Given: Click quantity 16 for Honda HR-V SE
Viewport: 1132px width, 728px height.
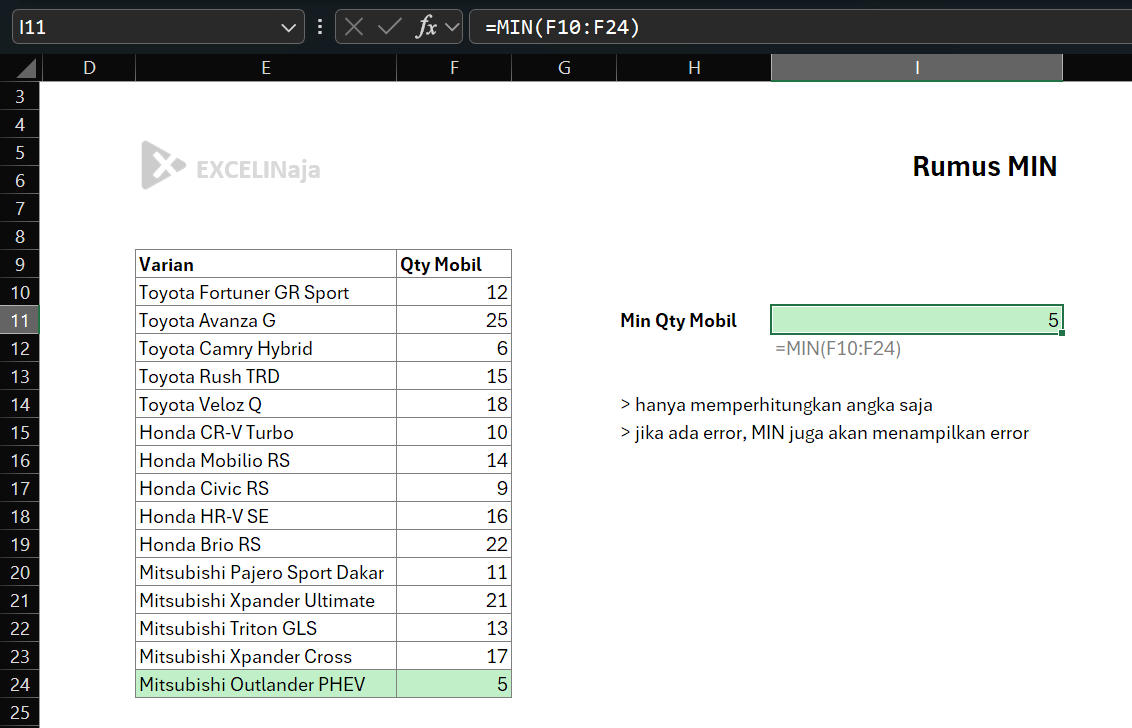Looking at the screenshot, I should tap(454, 516).
